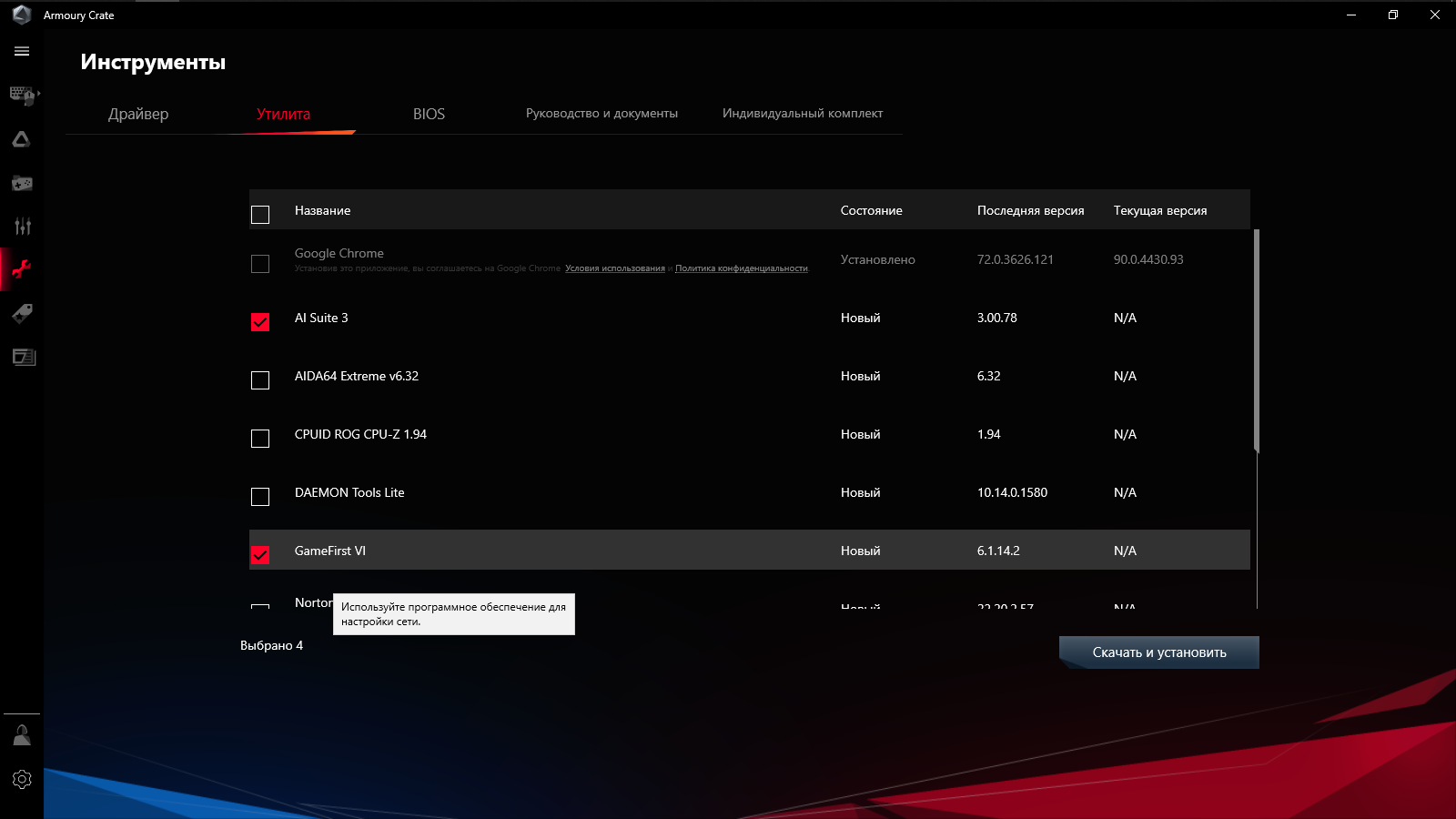Click GameFirst VI version 6.1.14.2
1456x819 pixels.
tap(998, 551)
